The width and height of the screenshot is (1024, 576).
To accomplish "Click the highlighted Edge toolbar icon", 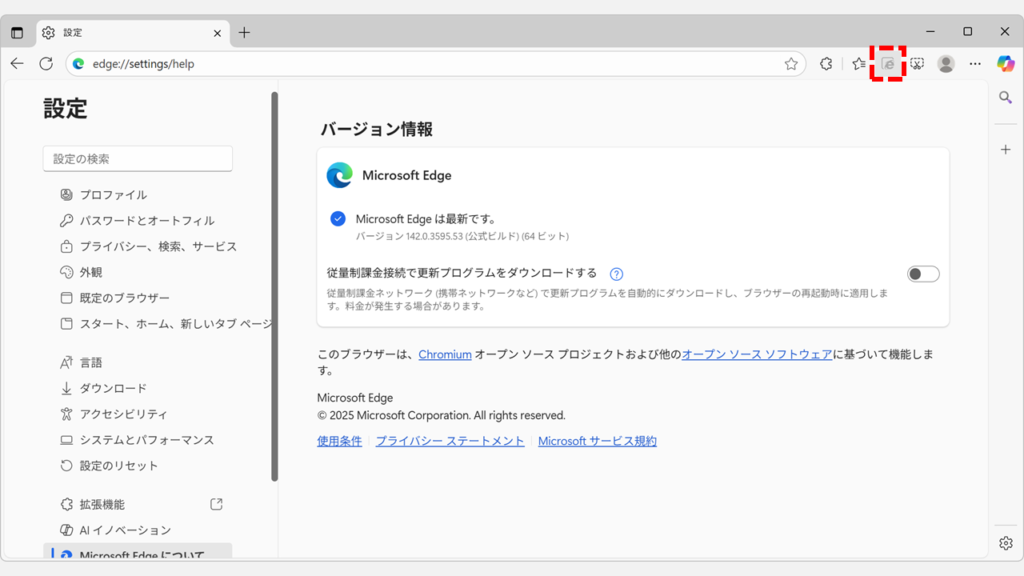I will pos(889,63).
